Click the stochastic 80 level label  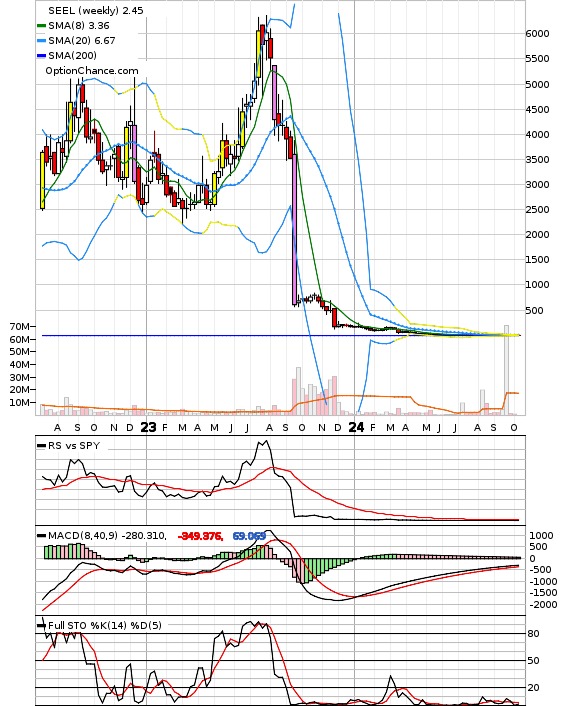pyautogui.click(x=534, y=634)
